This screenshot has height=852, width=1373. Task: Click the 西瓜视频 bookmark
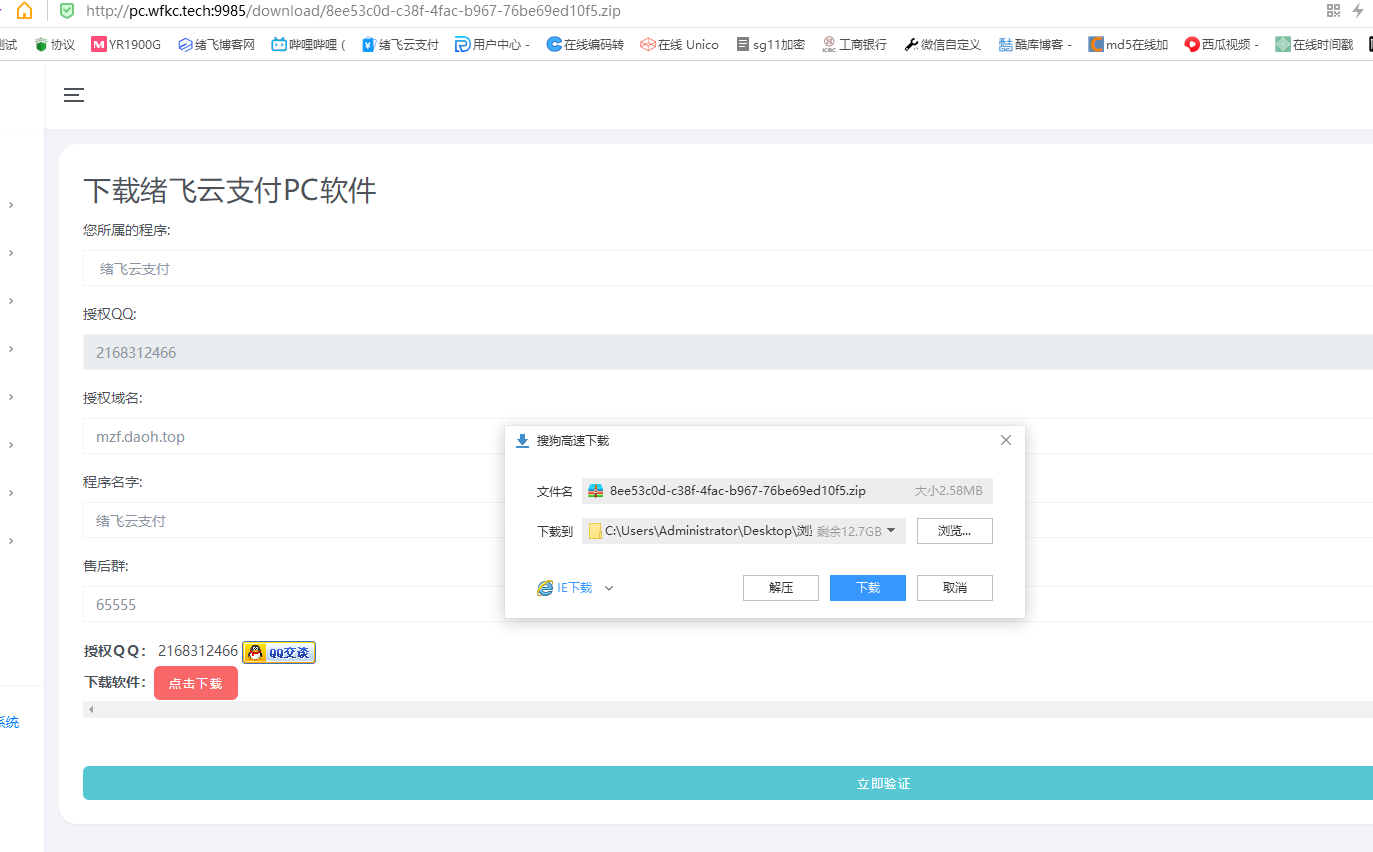[1221, 45]
